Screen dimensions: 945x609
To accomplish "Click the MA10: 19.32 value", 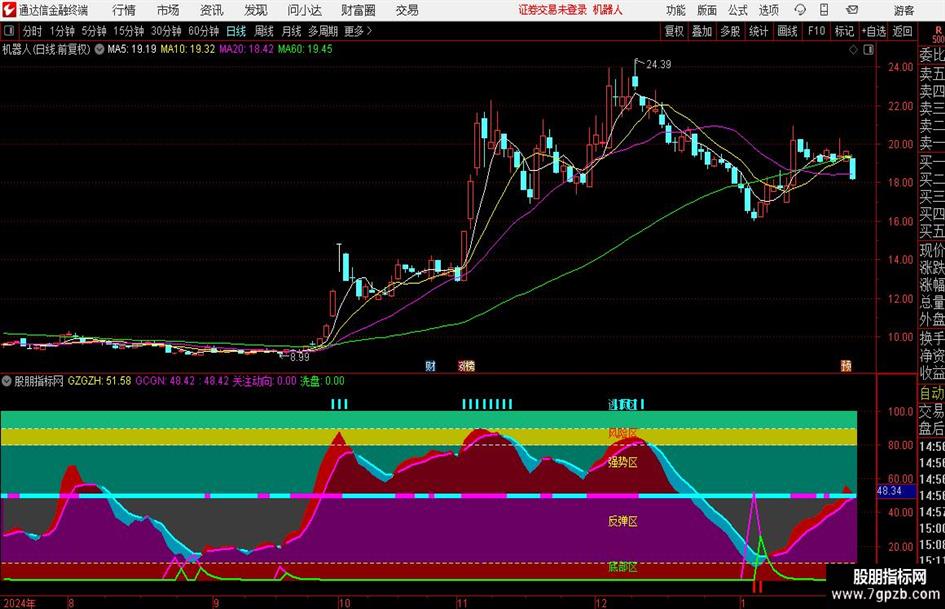I will coord(187,49).
